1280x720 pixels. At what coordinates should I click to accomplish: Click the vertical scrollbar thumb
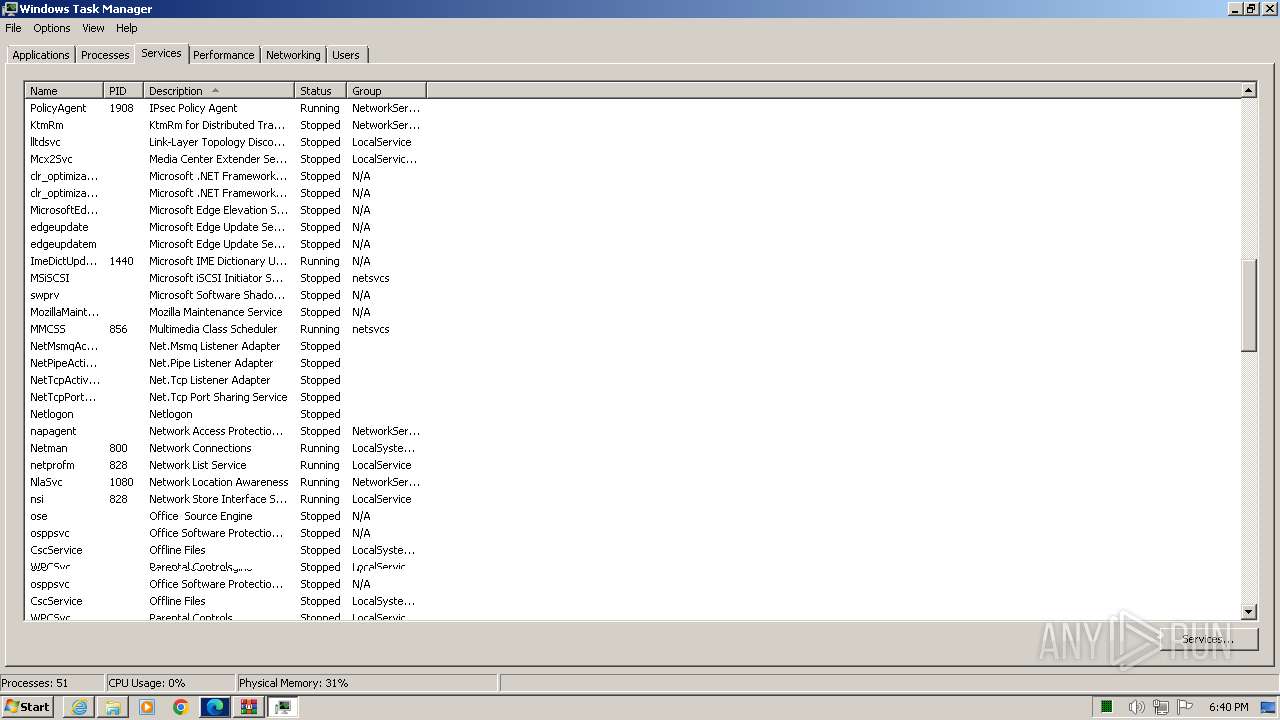[1248, 305]
